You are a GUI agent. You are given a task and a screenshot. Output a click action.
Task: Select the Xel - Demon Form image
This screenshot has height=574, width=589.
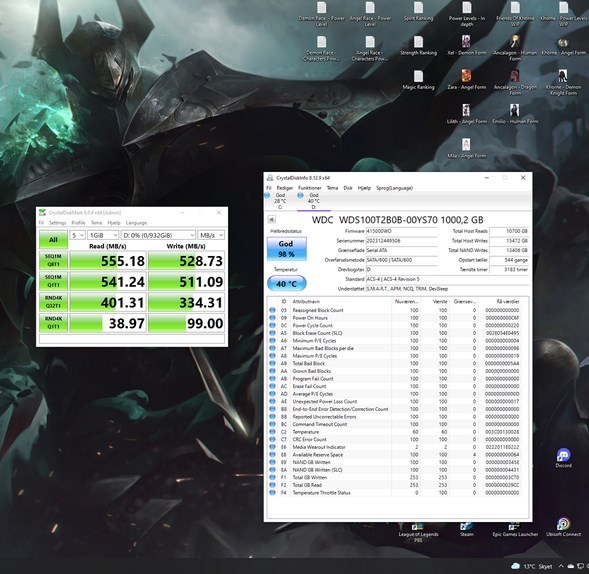(x=467, y=46)
